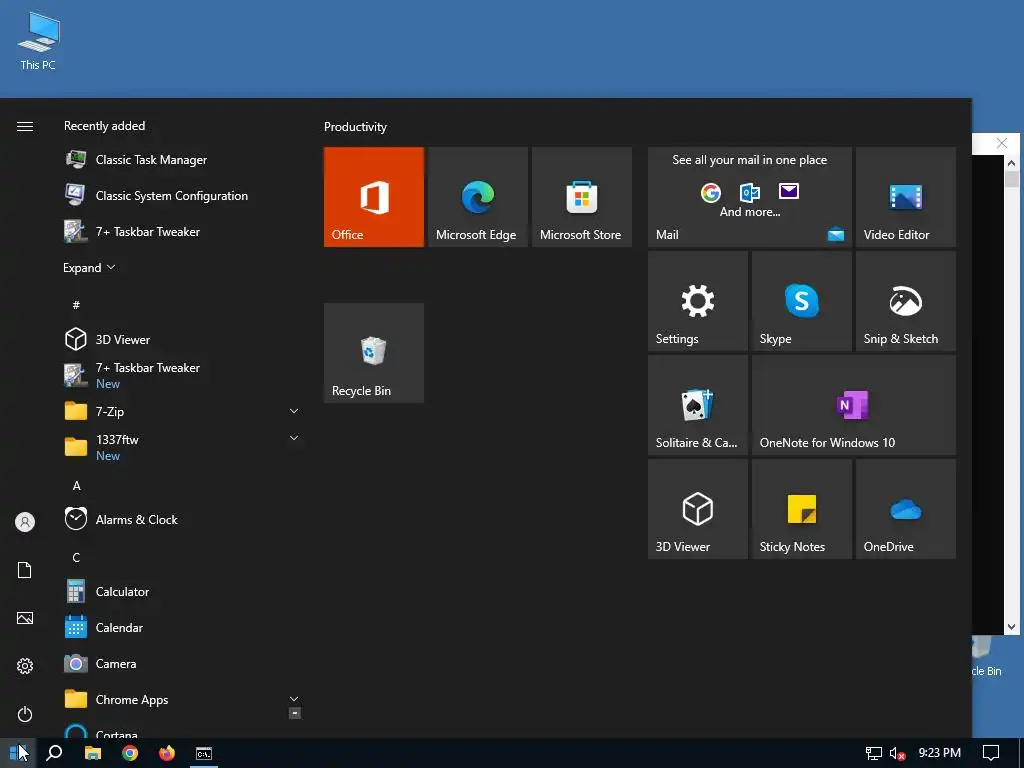Jump to the A letter index
This screenshot has height=768, width=1024.
[76, 486]
